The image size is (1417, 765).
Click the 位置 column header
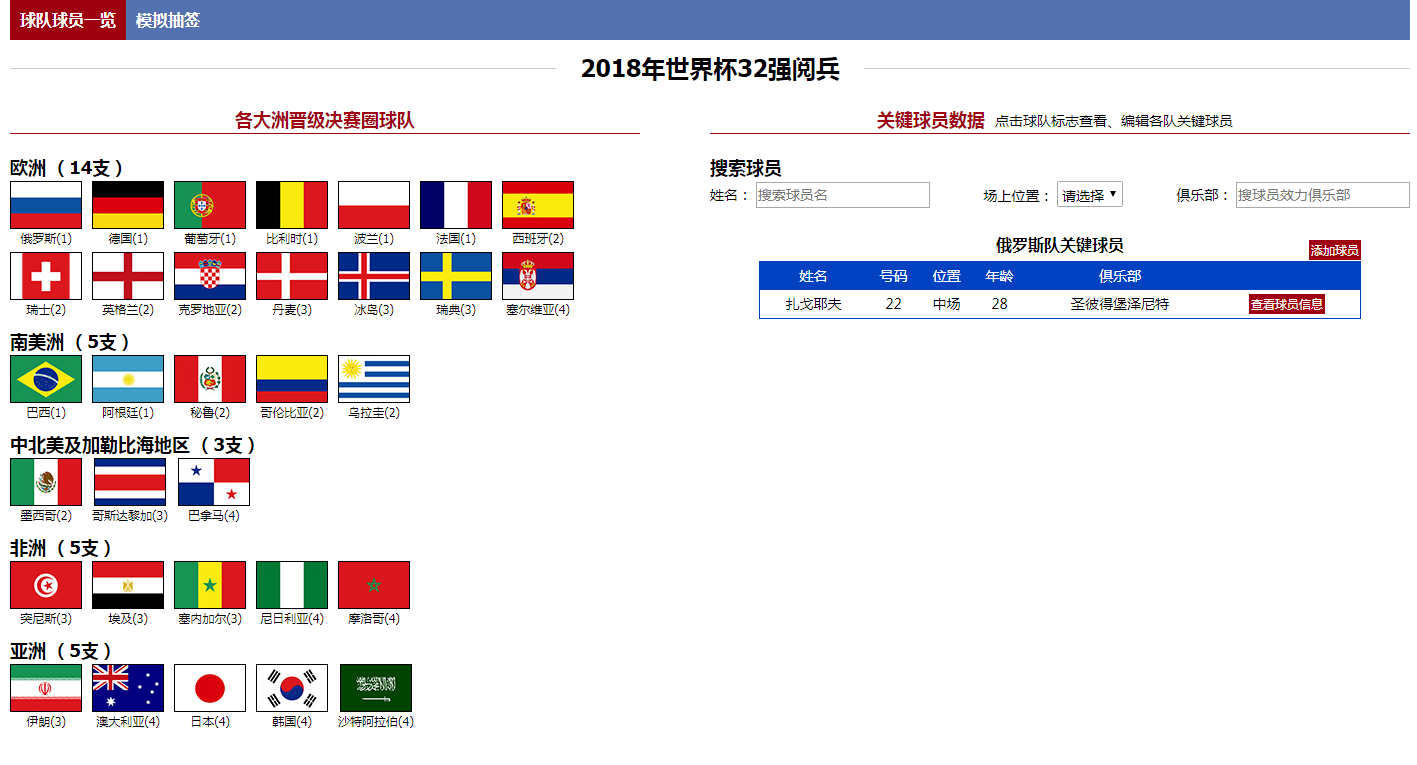(x=947, y=276)
